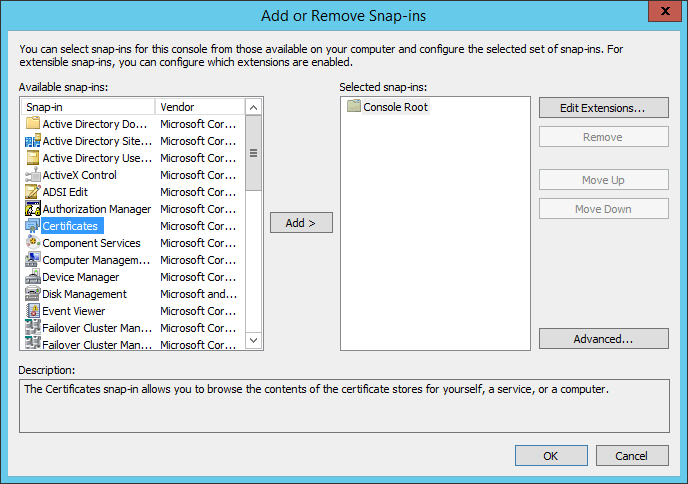
Task: Open the Edit Extensions dialog
Action: coord(603,107)
